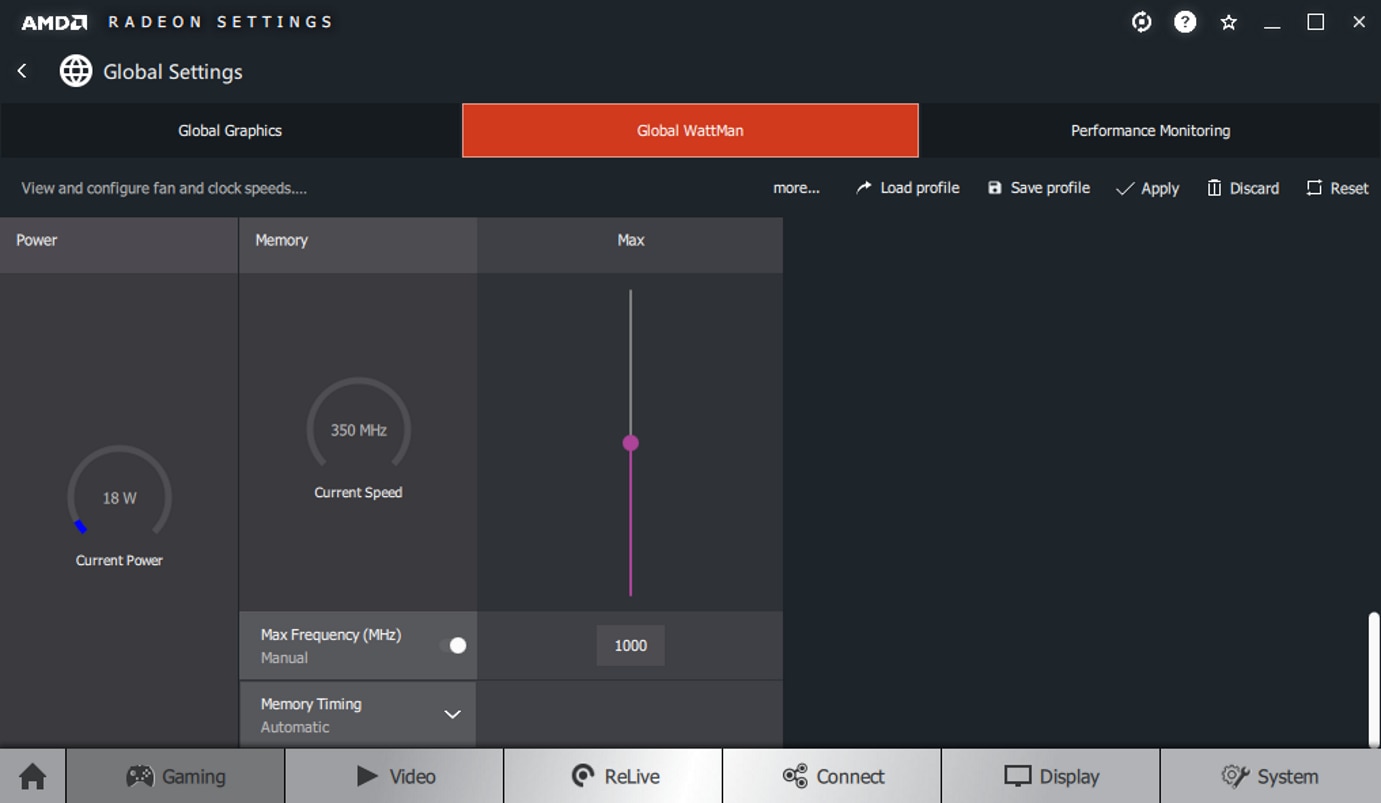Click Save profile
This screenshot has height=803, width=1381.
pos(1038,188)
